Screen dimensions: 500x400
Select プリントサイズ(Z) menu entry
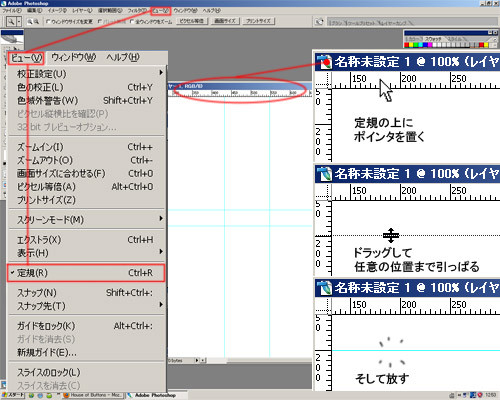pyautogui.click(x=86, y=200)
